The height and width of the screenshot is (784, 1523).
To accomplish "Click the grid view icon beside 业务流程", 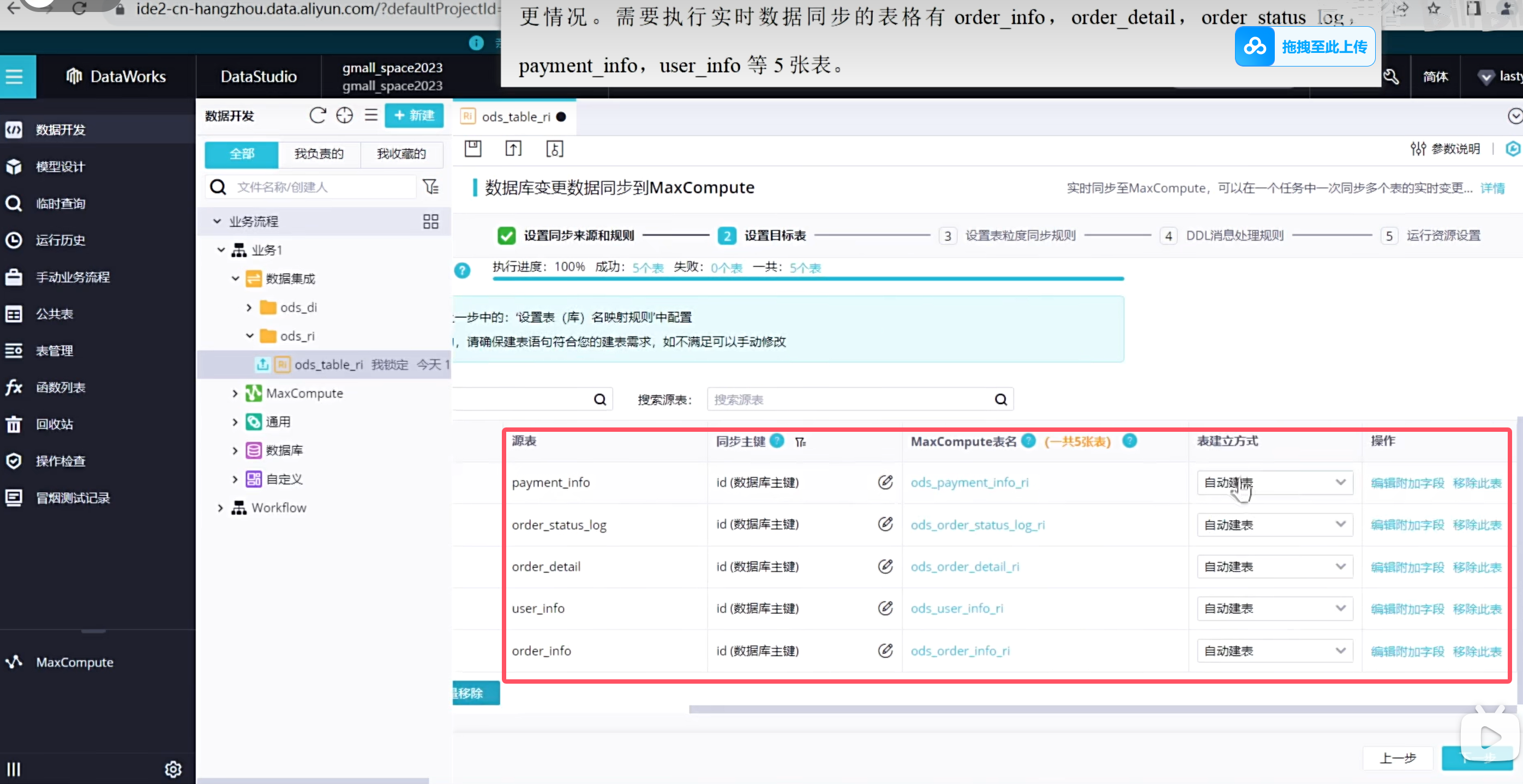I will [430, 221].
